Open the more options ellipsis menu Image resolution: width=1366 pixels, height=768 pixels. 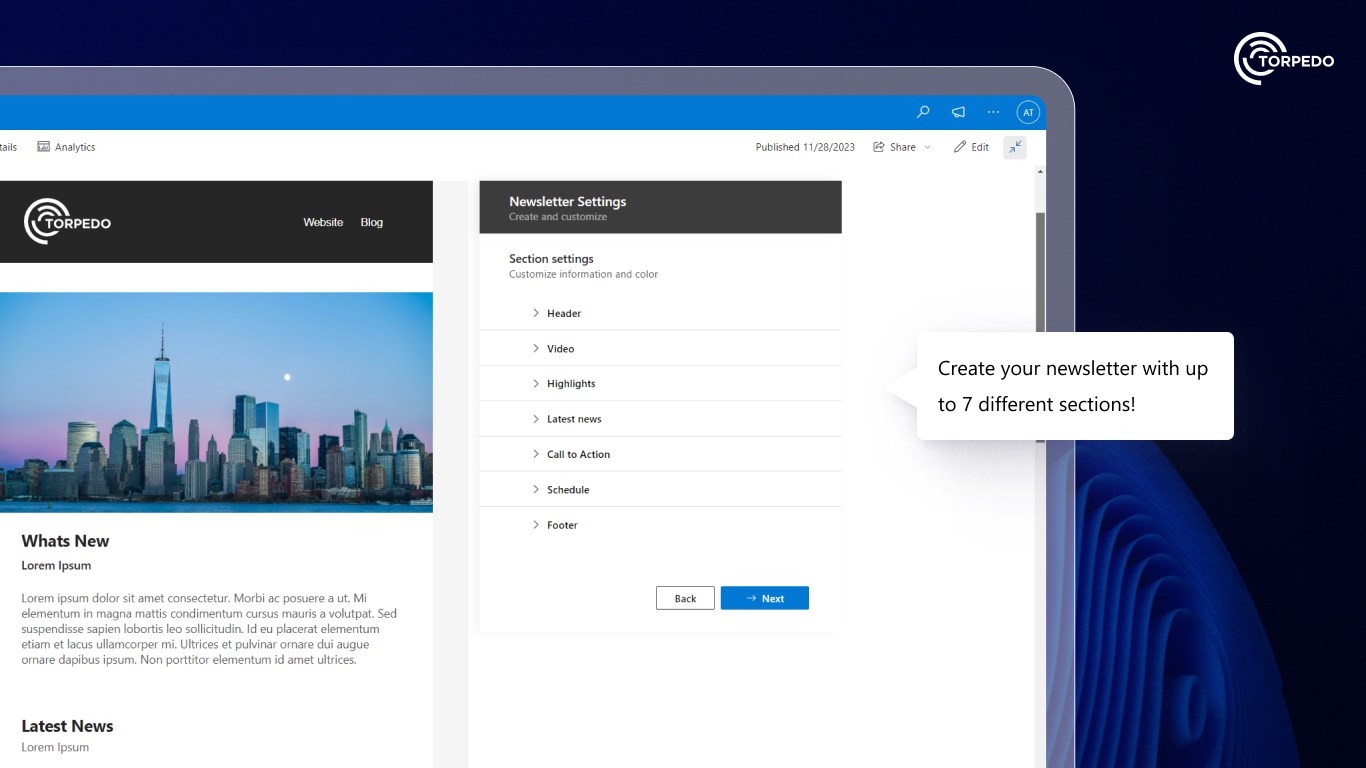pos(993,112)
